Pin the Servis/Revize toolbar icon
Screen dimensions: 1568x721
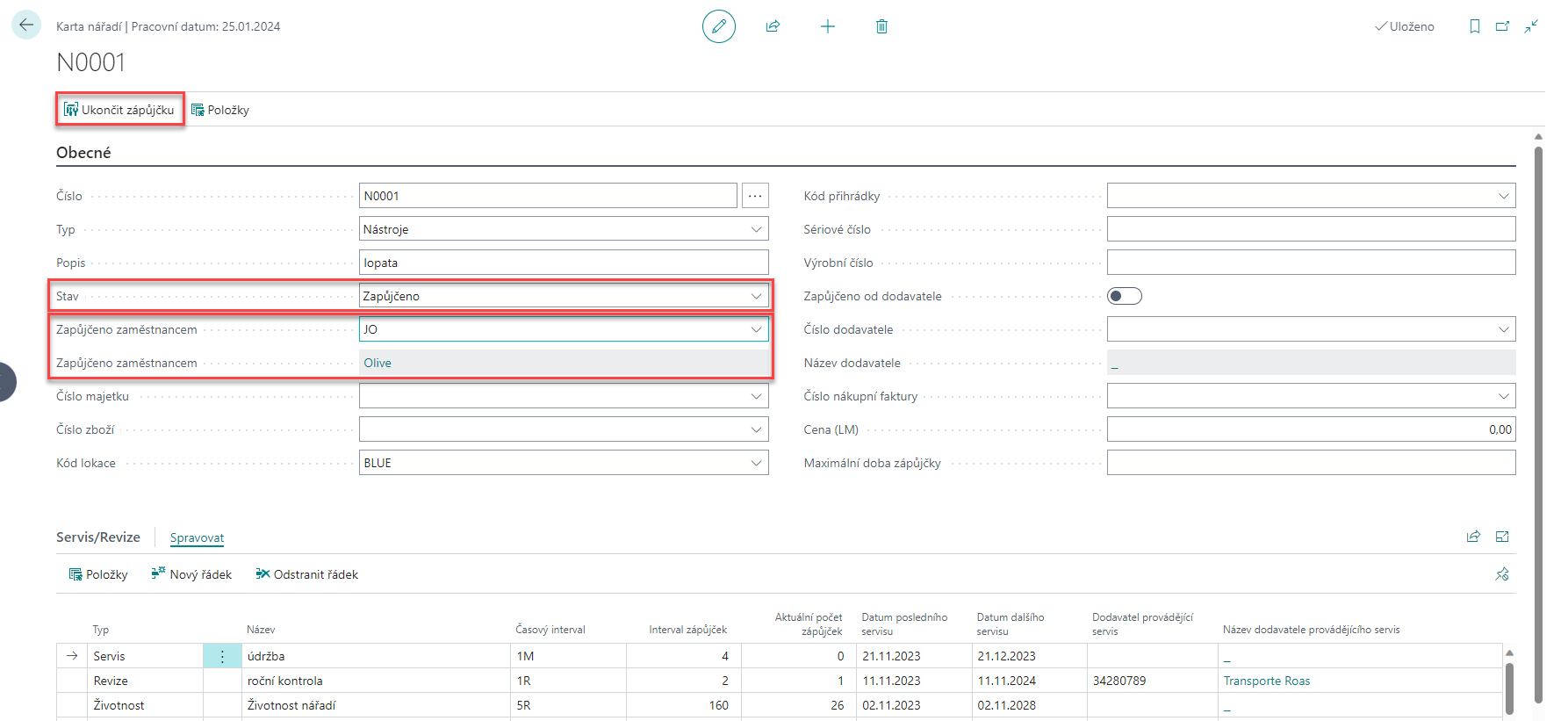point(1502,574)
